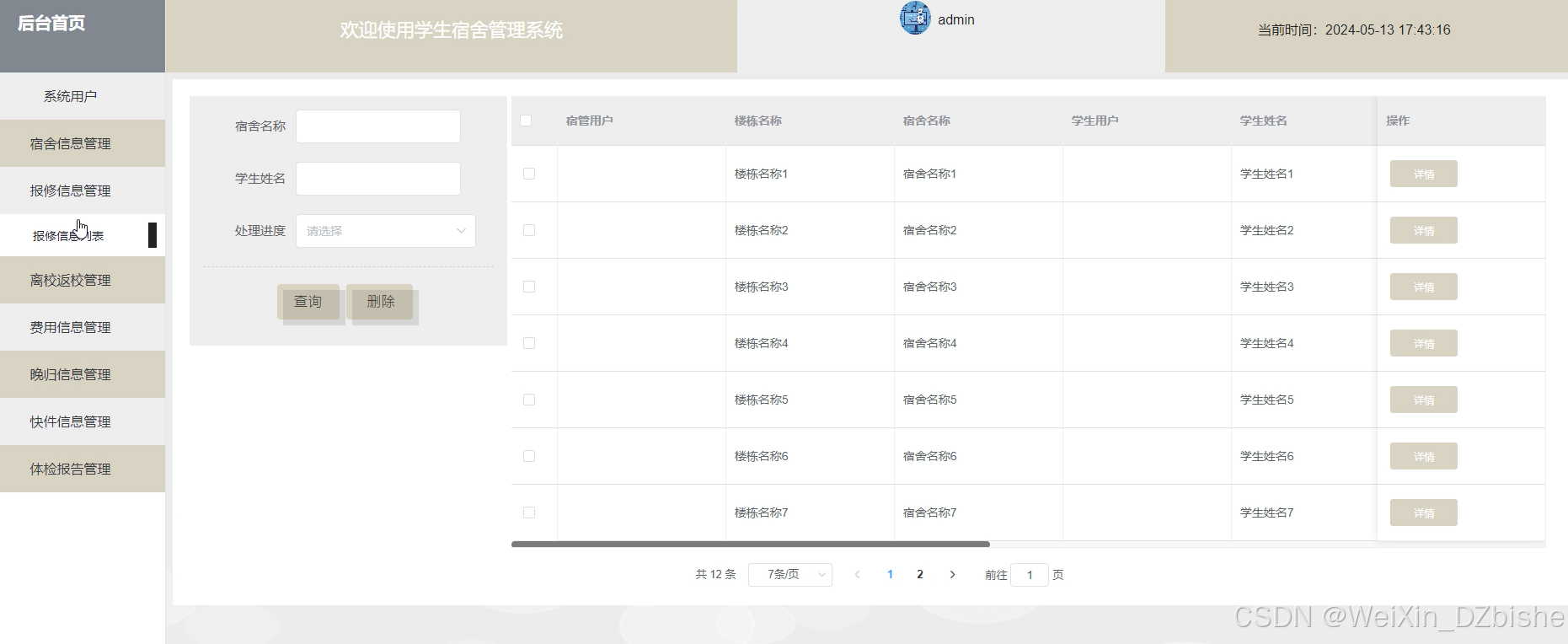Focus the 学生姓名 input field

tap(378, 179)
